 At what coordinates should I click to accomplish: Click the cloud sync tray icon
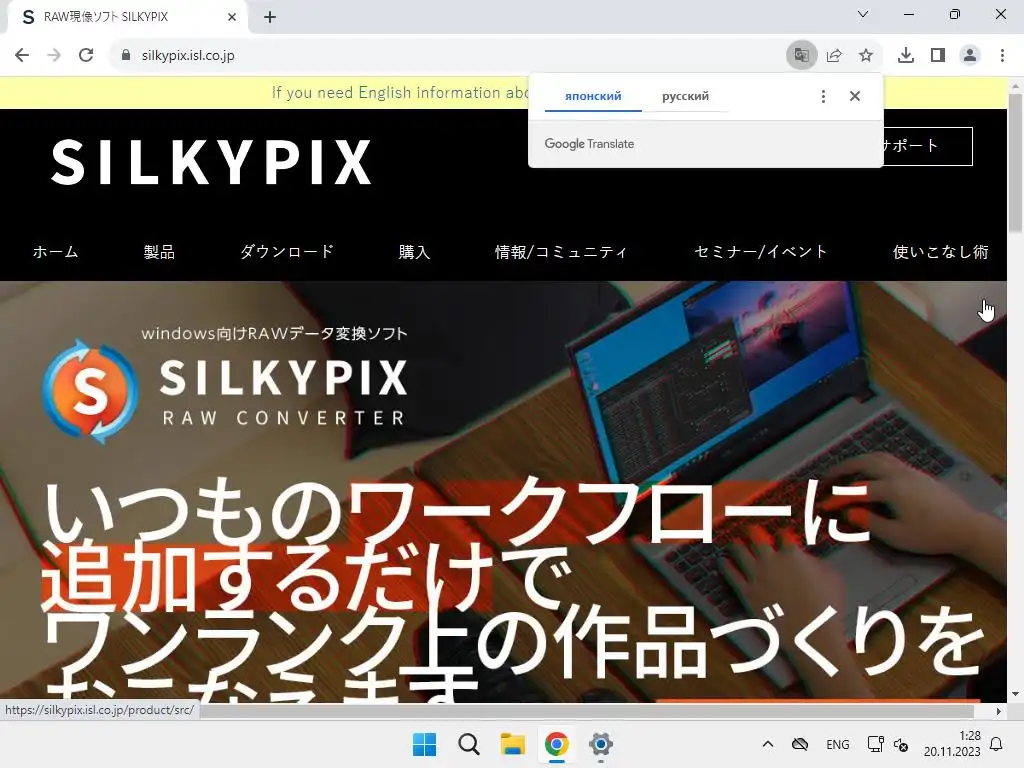800,744
